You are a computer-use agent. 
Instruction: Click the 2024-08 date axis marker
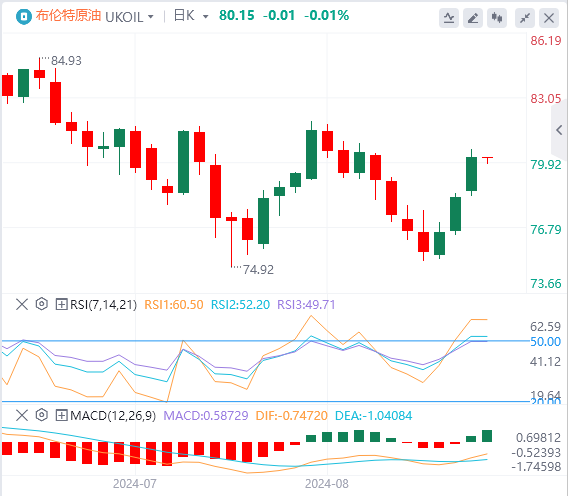pyautogui.click(x=327, y=484)
